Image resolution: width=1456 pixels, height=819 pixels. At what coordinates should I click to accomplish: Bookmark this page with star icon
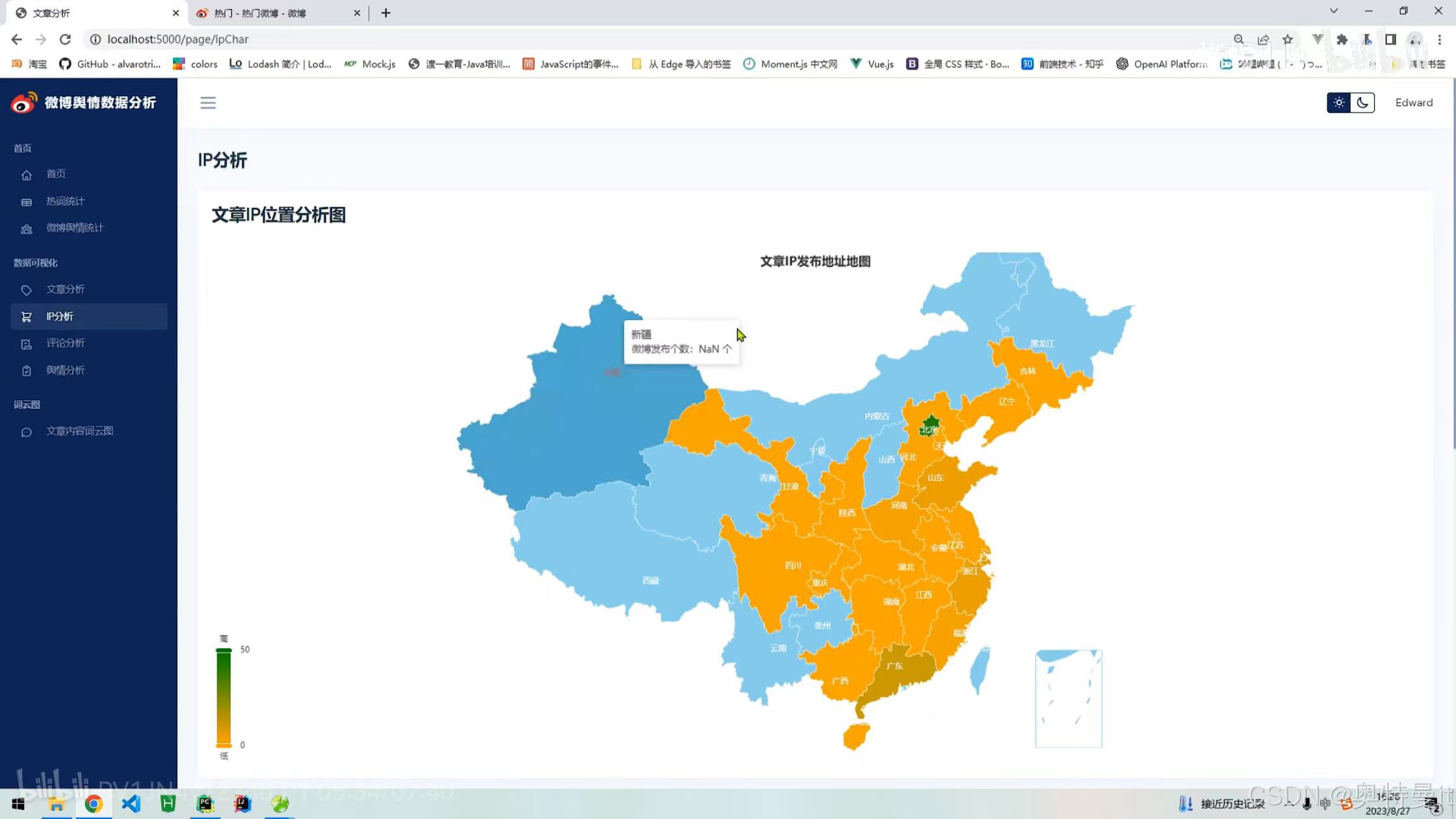(x=1288, y=40)
